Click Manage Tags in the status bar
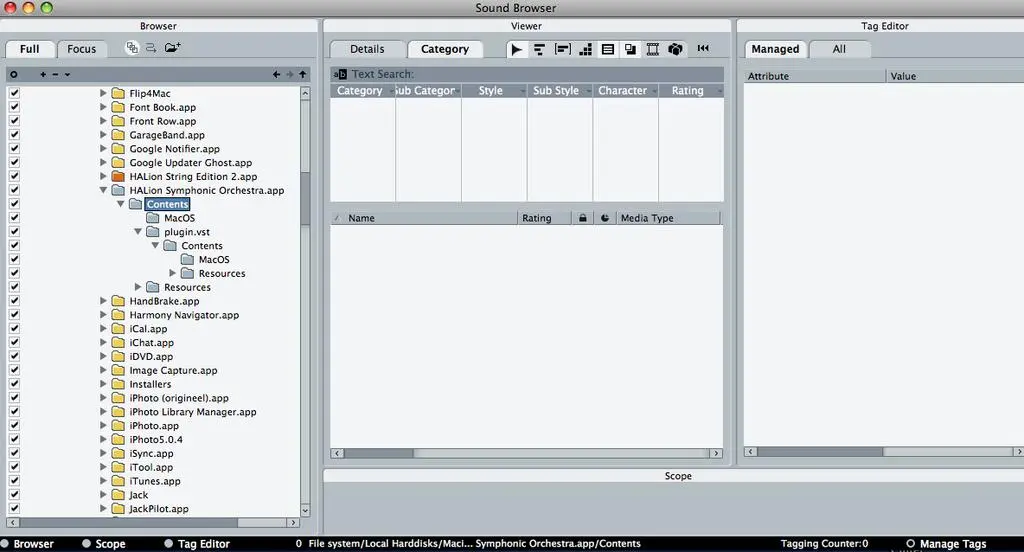 coord(945,544)
